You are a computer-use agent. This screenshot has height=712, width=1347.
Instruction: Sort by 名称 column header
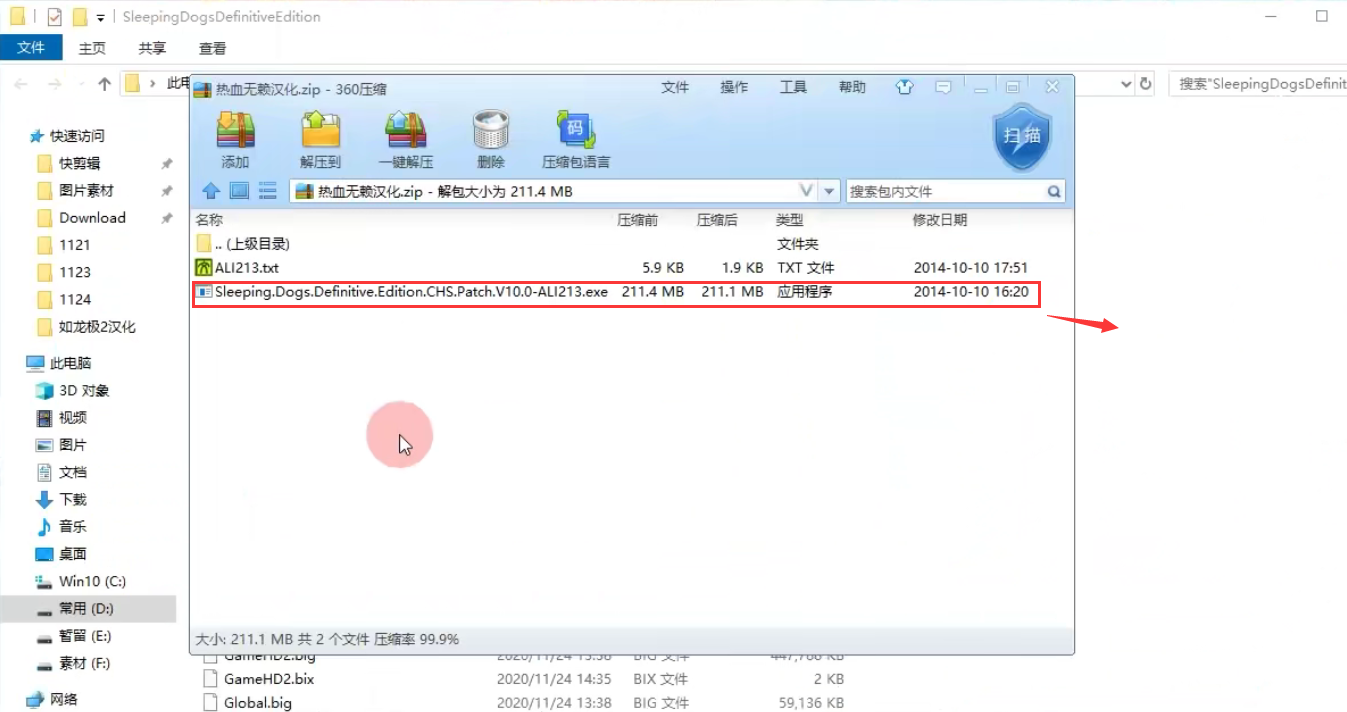[x=209, y=220]
